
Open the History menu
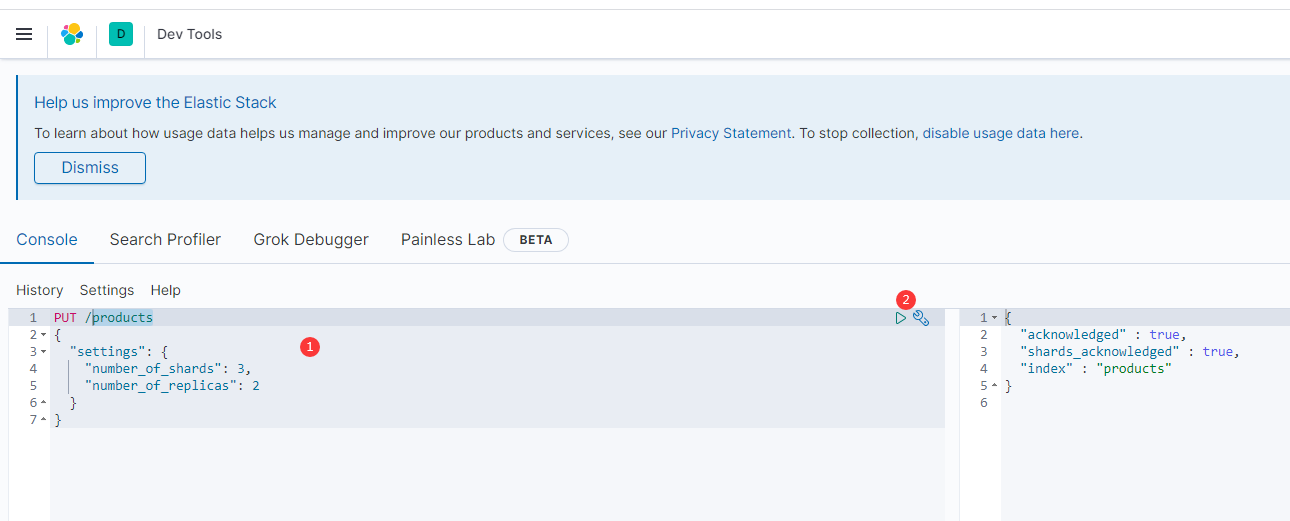(40, 290)
